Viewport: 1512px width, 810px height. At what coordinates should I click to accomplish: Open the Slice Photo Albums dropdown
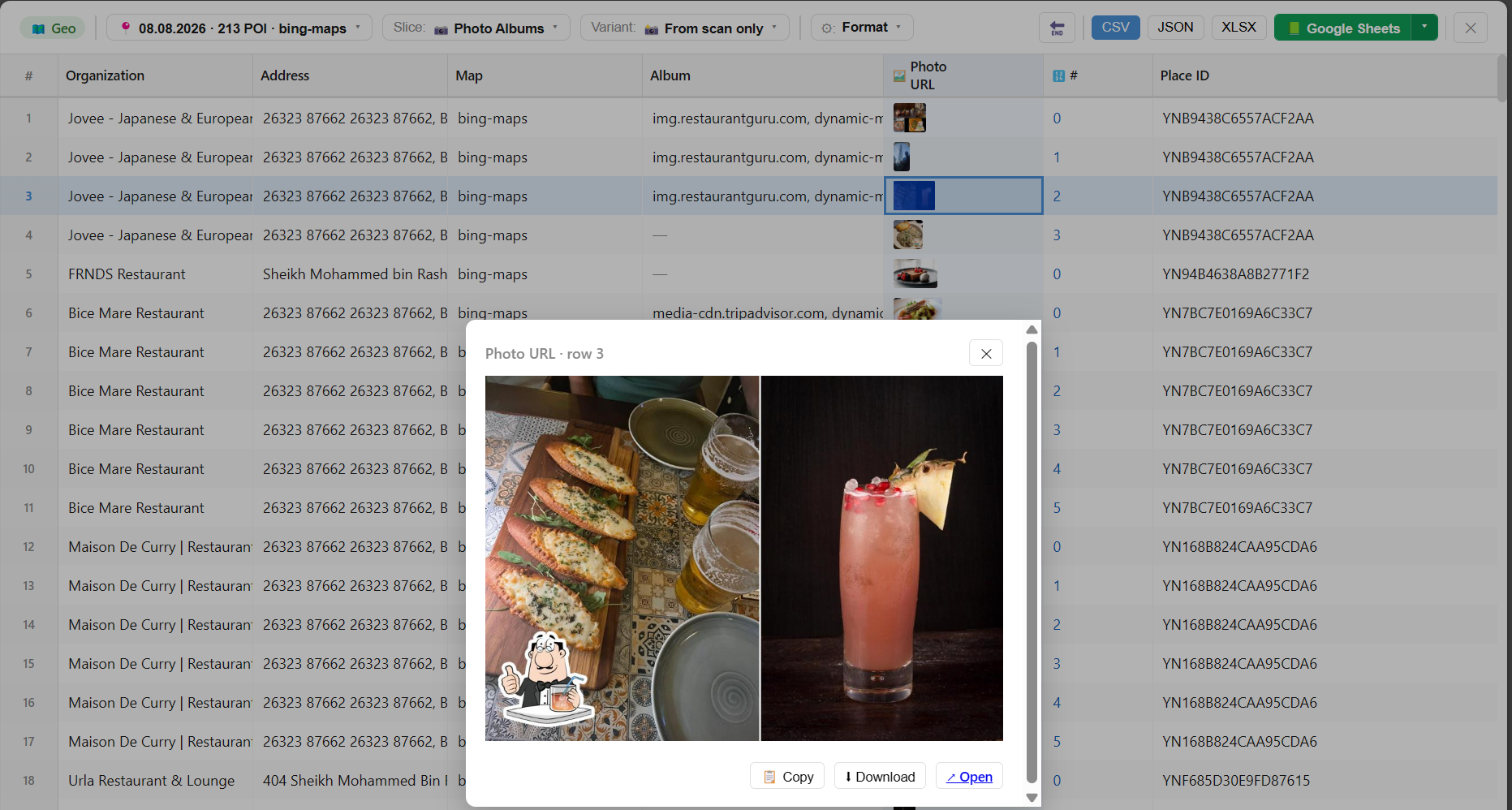click(476, 28)
